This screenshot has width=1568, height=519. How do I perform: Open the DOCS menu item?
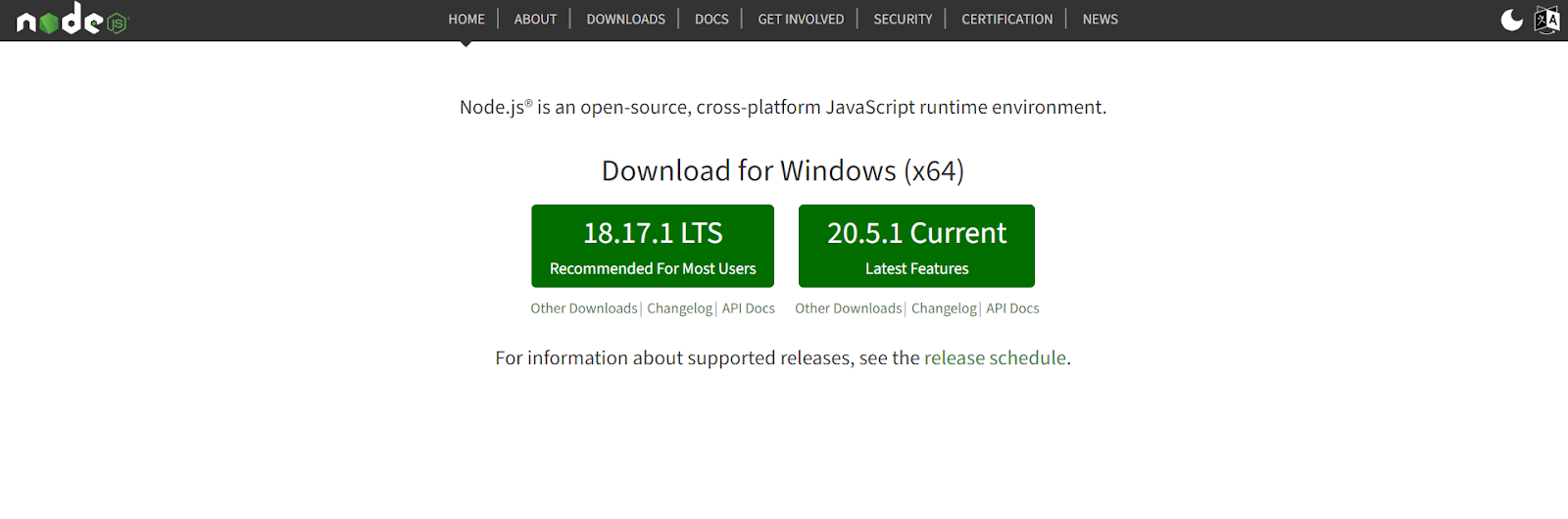pos(711,19)
